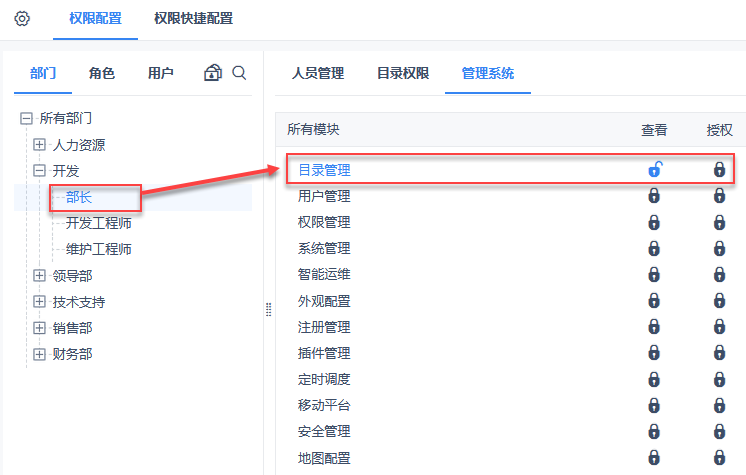Click the lock folder icon beside 用户 tab
746x475 pixels.
[x=212, y=73]
